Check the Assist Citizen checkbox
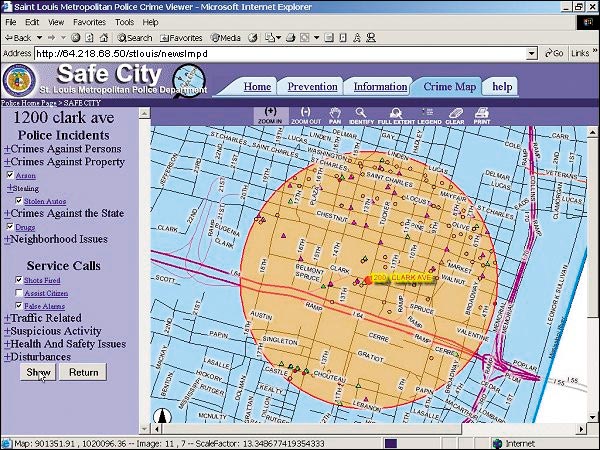Image resolution: width=600 pixels, height=450 pixels. (x=19, y=293)
